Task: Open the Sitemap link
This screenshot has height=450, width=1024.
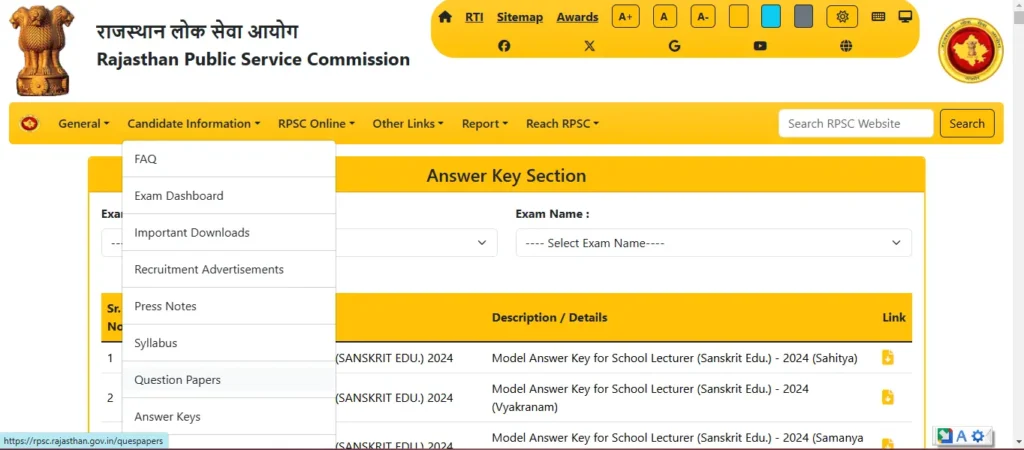Action: point(519,17)
